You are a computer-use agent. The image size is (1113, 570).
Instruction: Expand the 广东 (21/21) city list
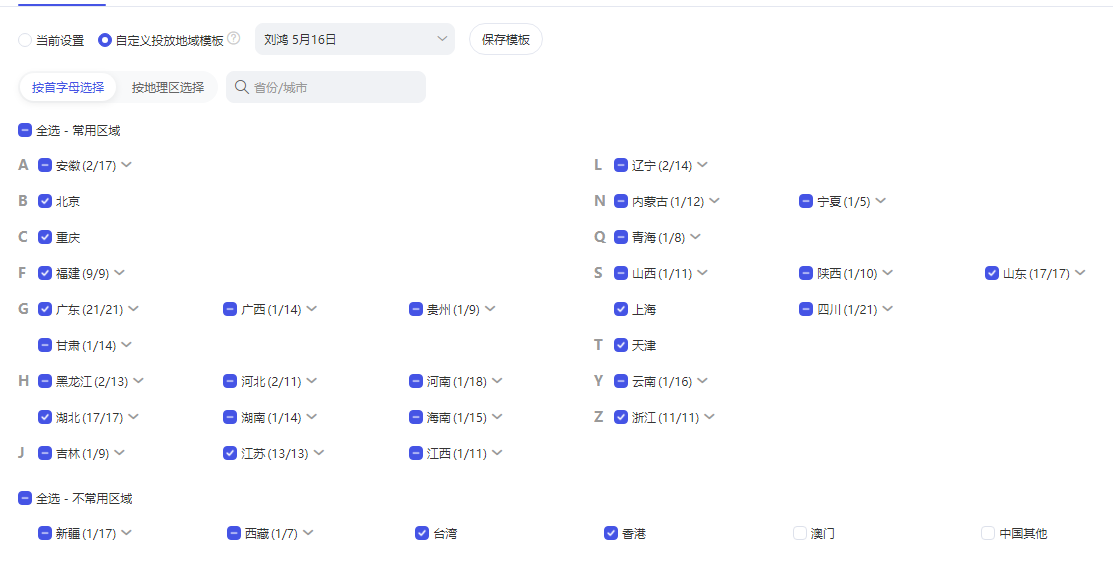click(x=133, y=309)
